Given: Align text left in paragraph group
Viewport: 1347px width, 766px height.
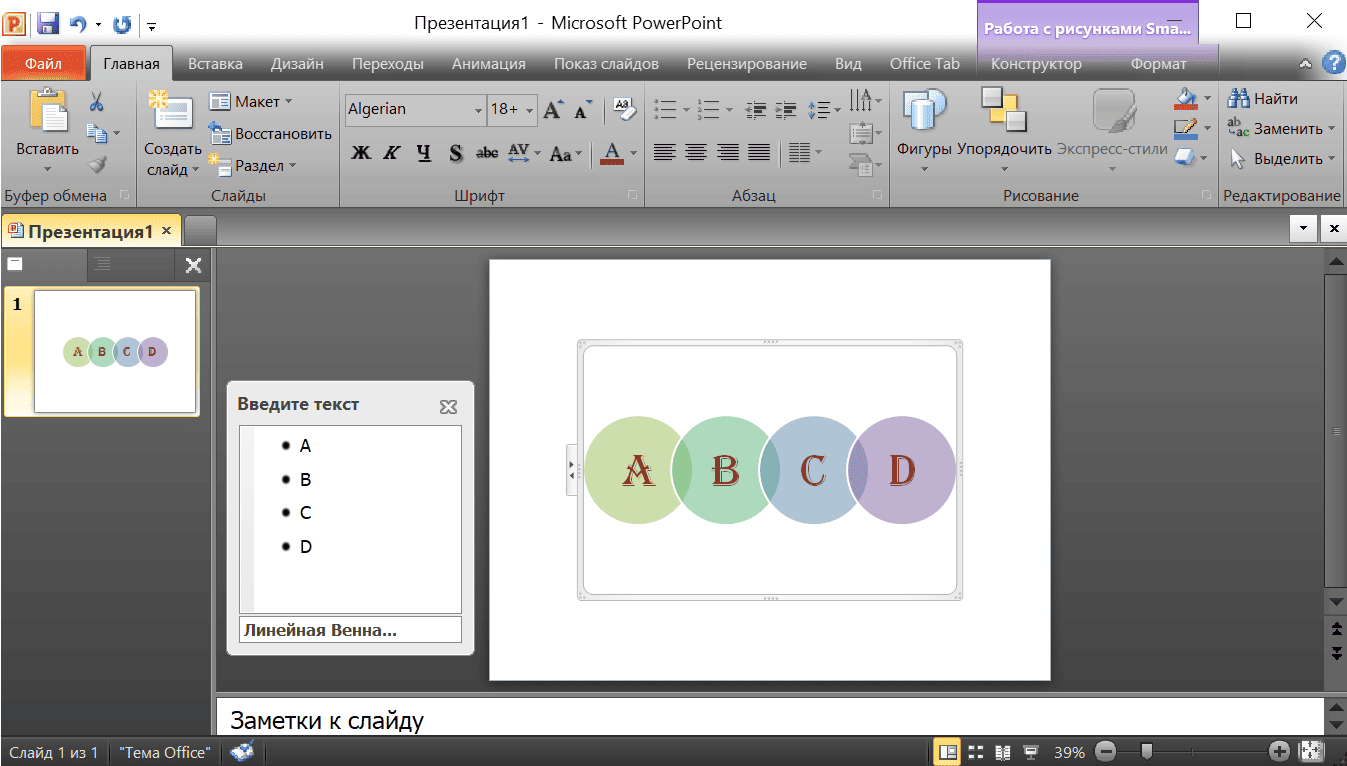Looking at the screenshot, I should (x=664, y=153).
